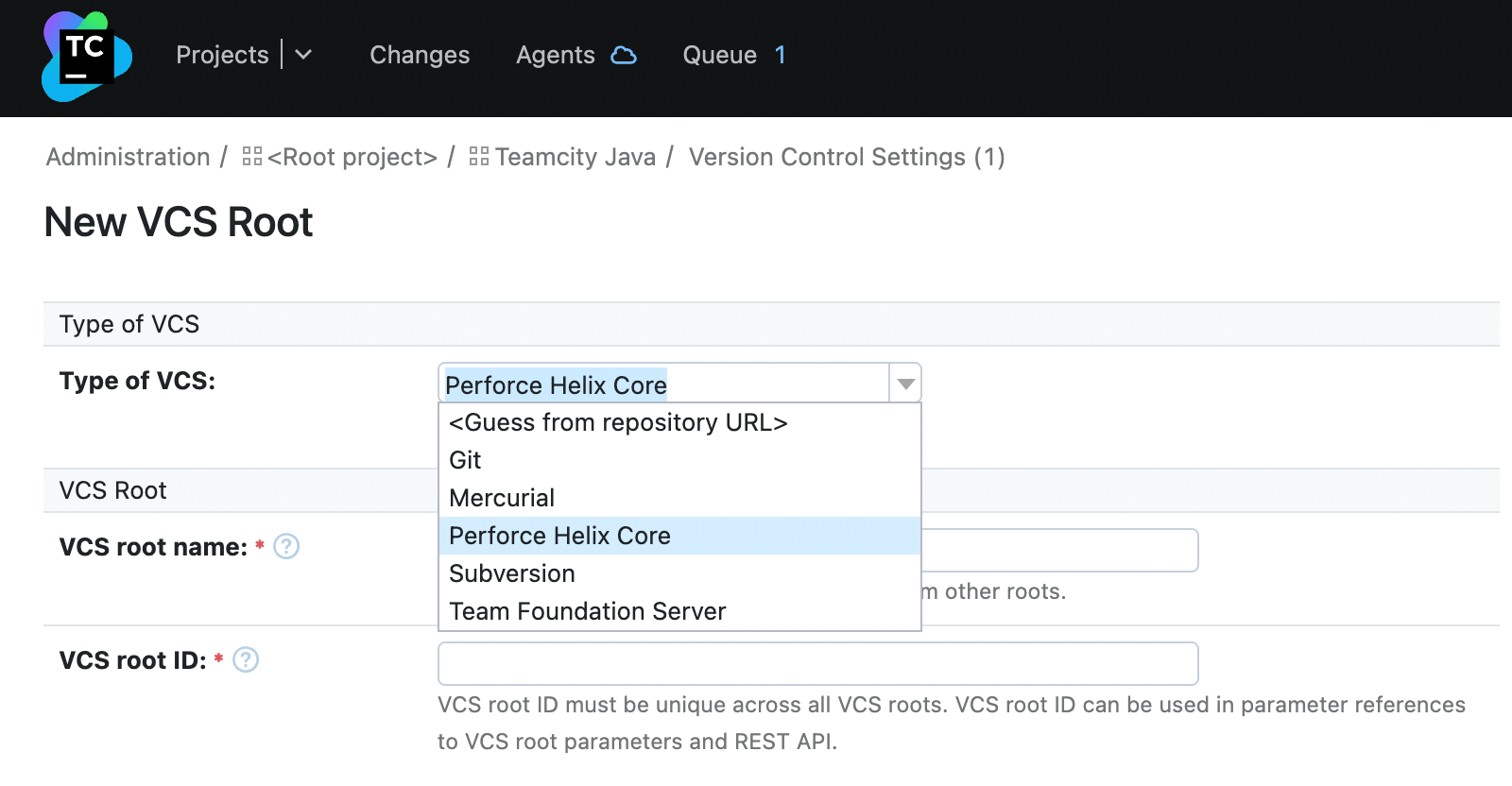
Task: Click the Root project grid icon
Action: (x=252, y=157)
